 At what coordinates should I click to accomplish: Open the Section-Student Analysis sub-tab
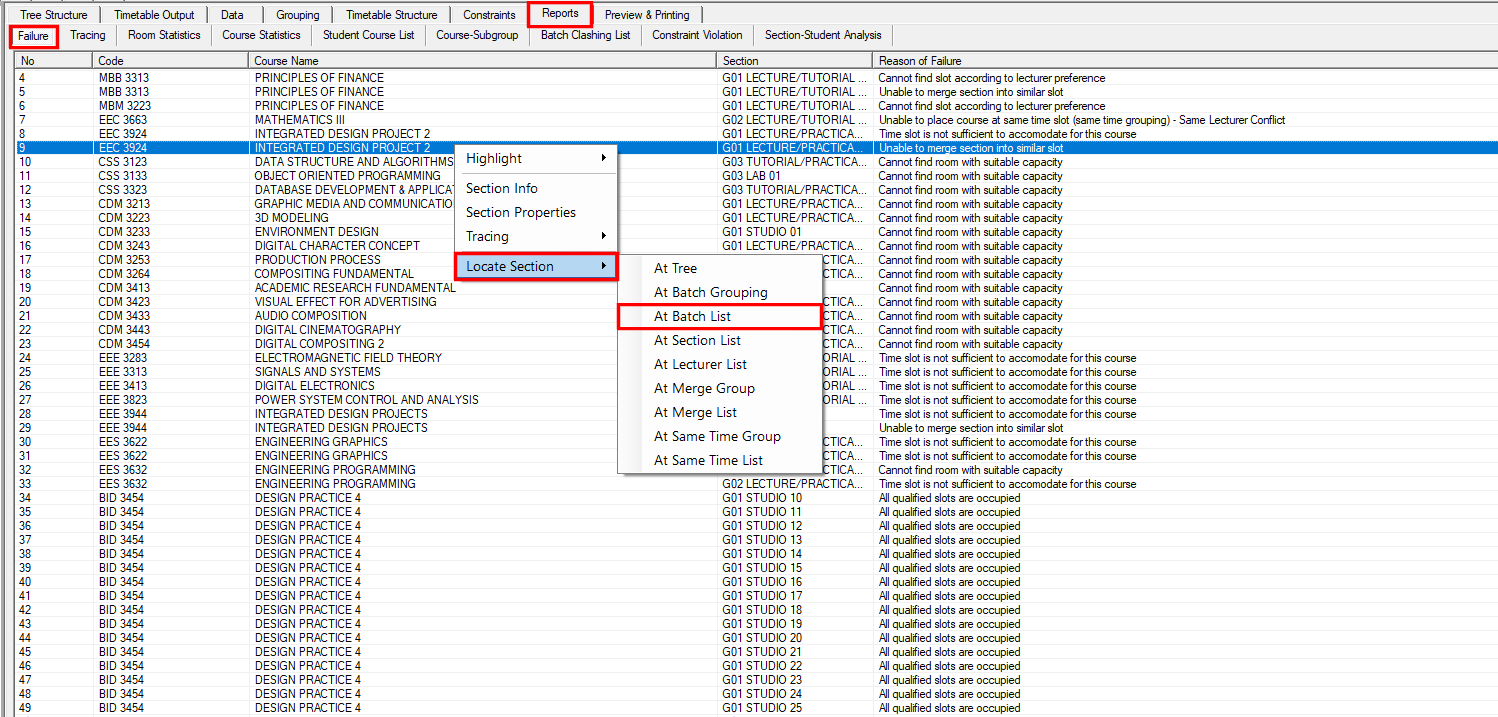(x=823, y=35)
